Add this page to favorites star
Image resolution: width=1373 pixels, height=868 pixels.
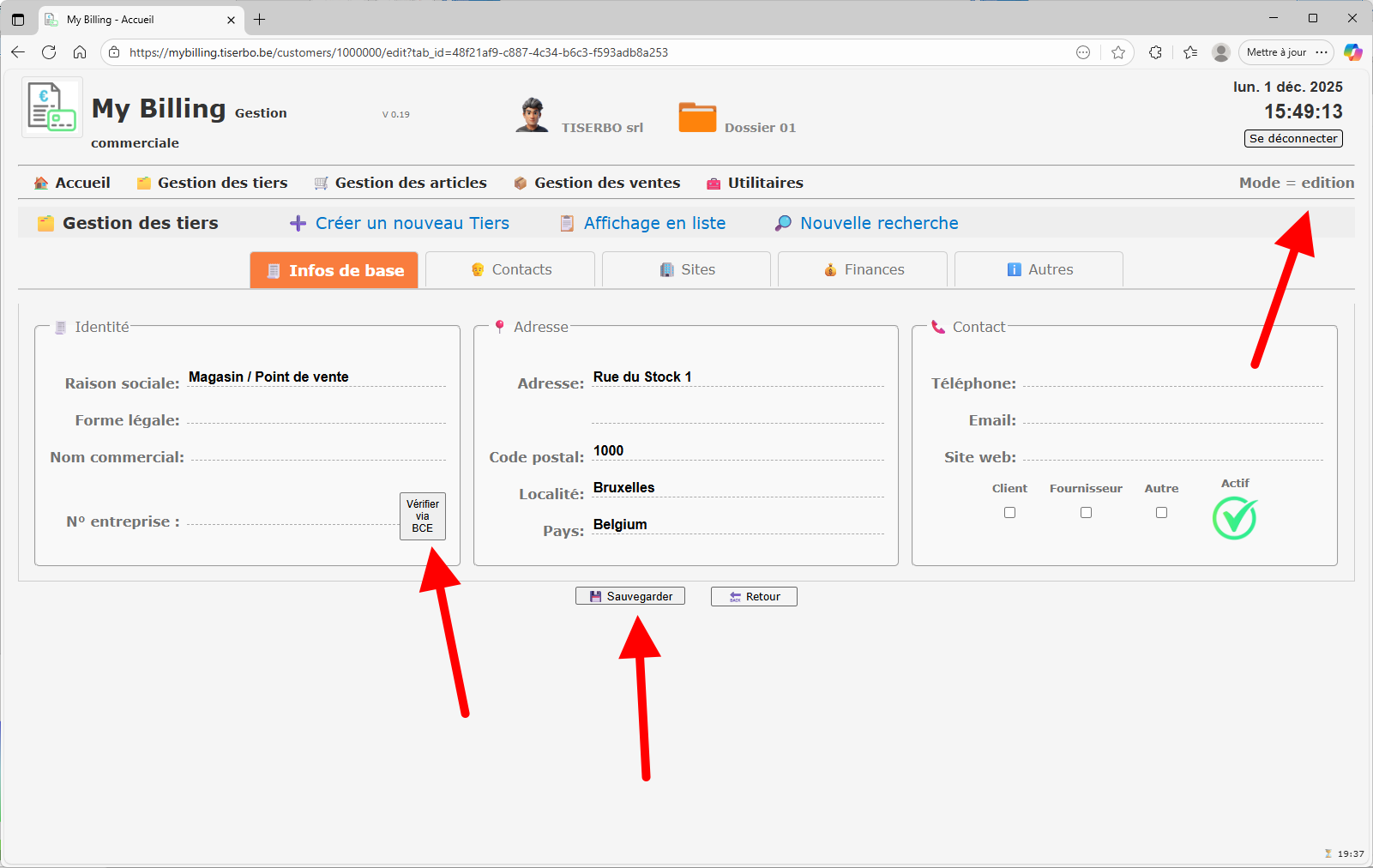[x=1117, y=52]
